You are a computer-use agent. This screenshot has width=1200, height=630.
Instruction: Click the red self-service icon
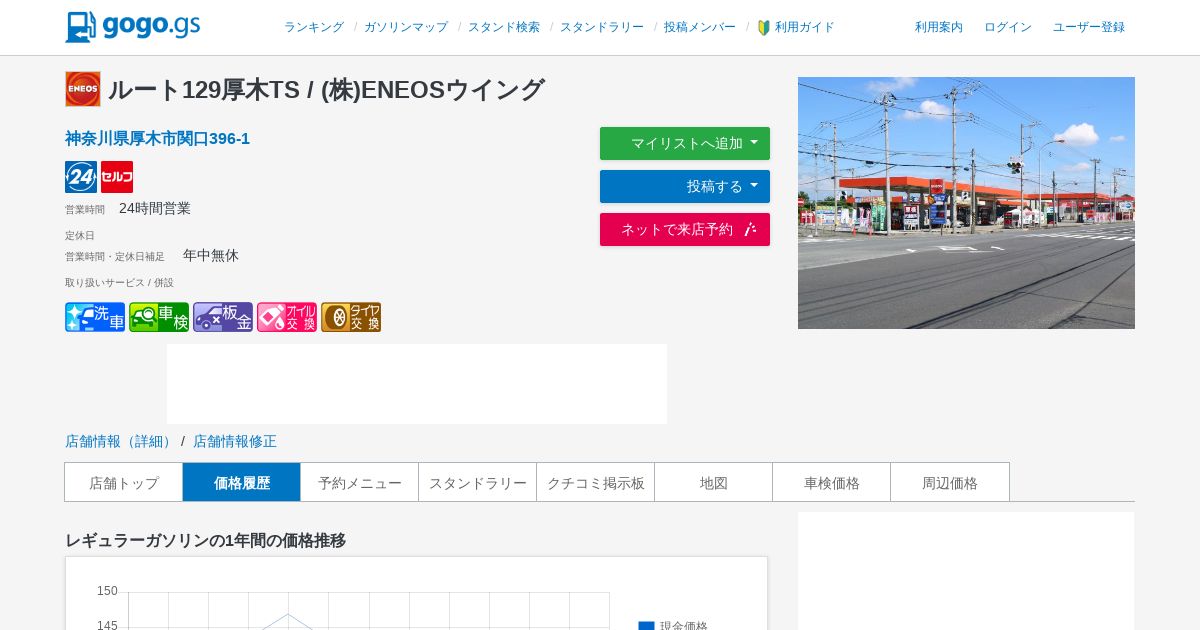pyautogui.click(x=117, y=177)
